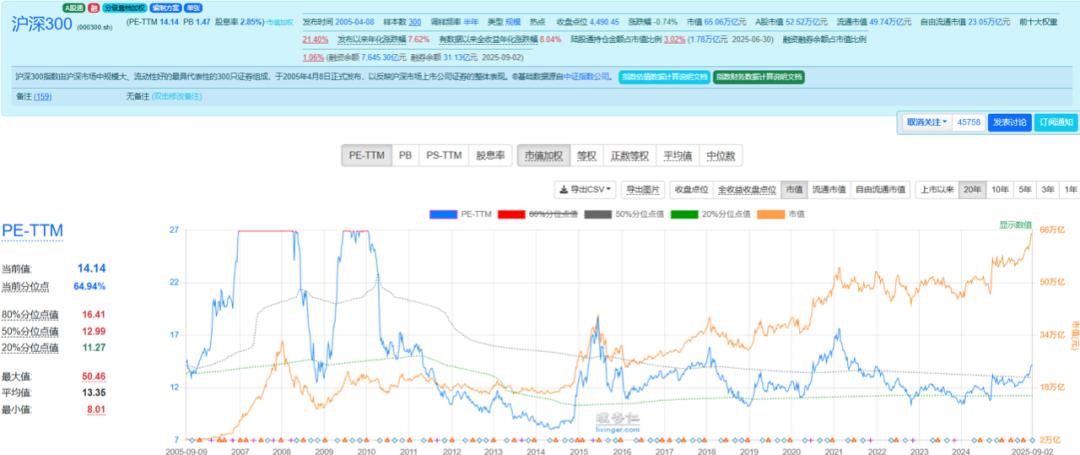1080x455 pixels.
Task: Toggle the 20%分位点值 green legend series
Action: (x=685, y=214)
